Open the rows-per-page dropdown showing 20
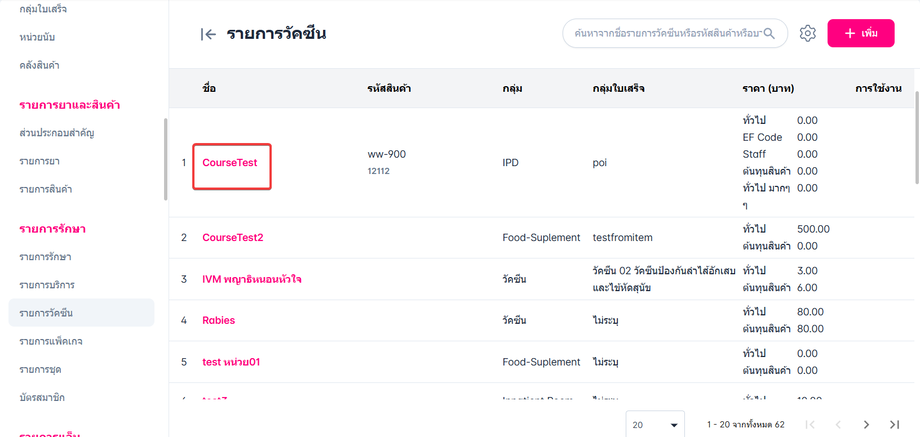Screen dimensions: 920x437 [655, 425]
